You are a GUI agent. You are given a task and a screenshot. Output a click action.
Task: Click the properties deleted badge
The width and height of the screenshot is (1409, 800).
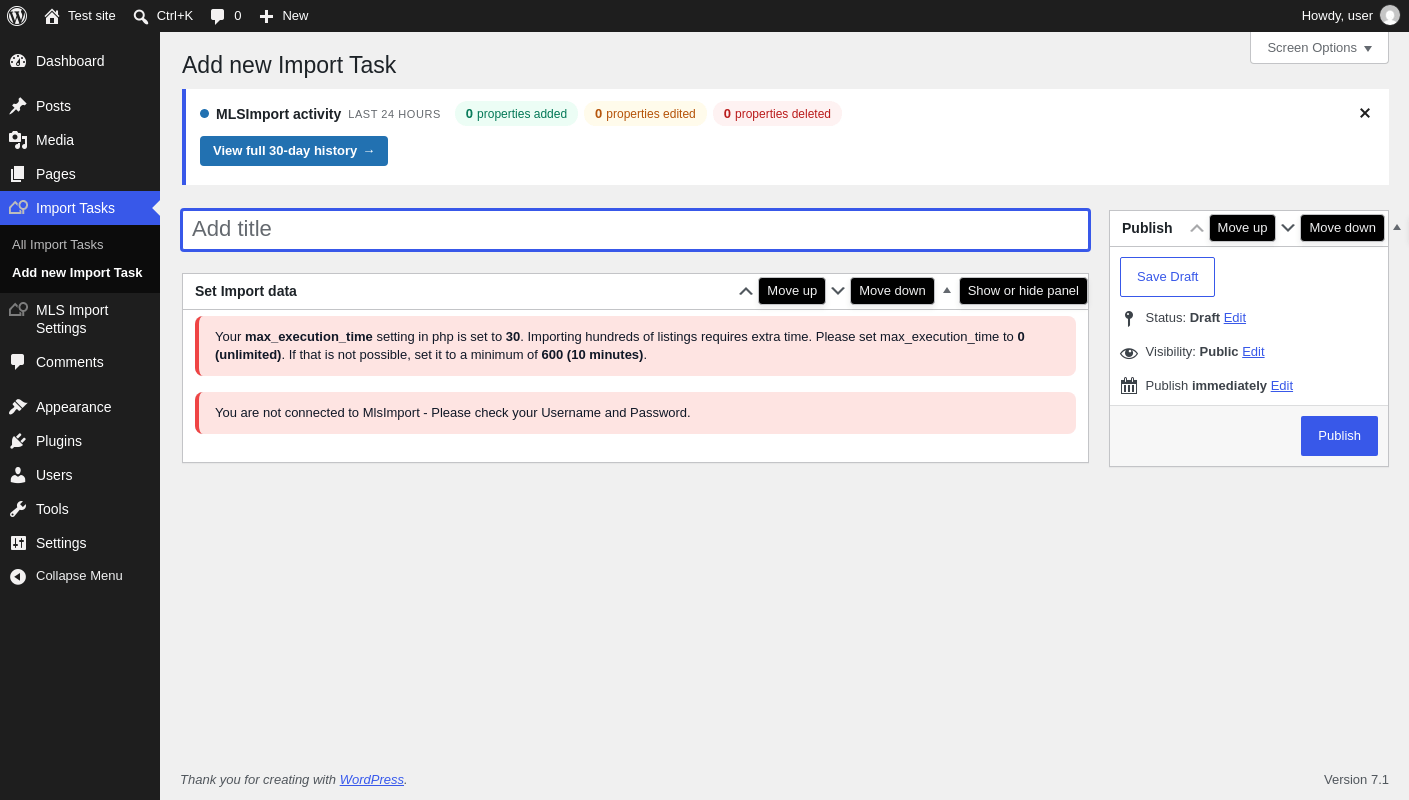click(x=777, y=114)
